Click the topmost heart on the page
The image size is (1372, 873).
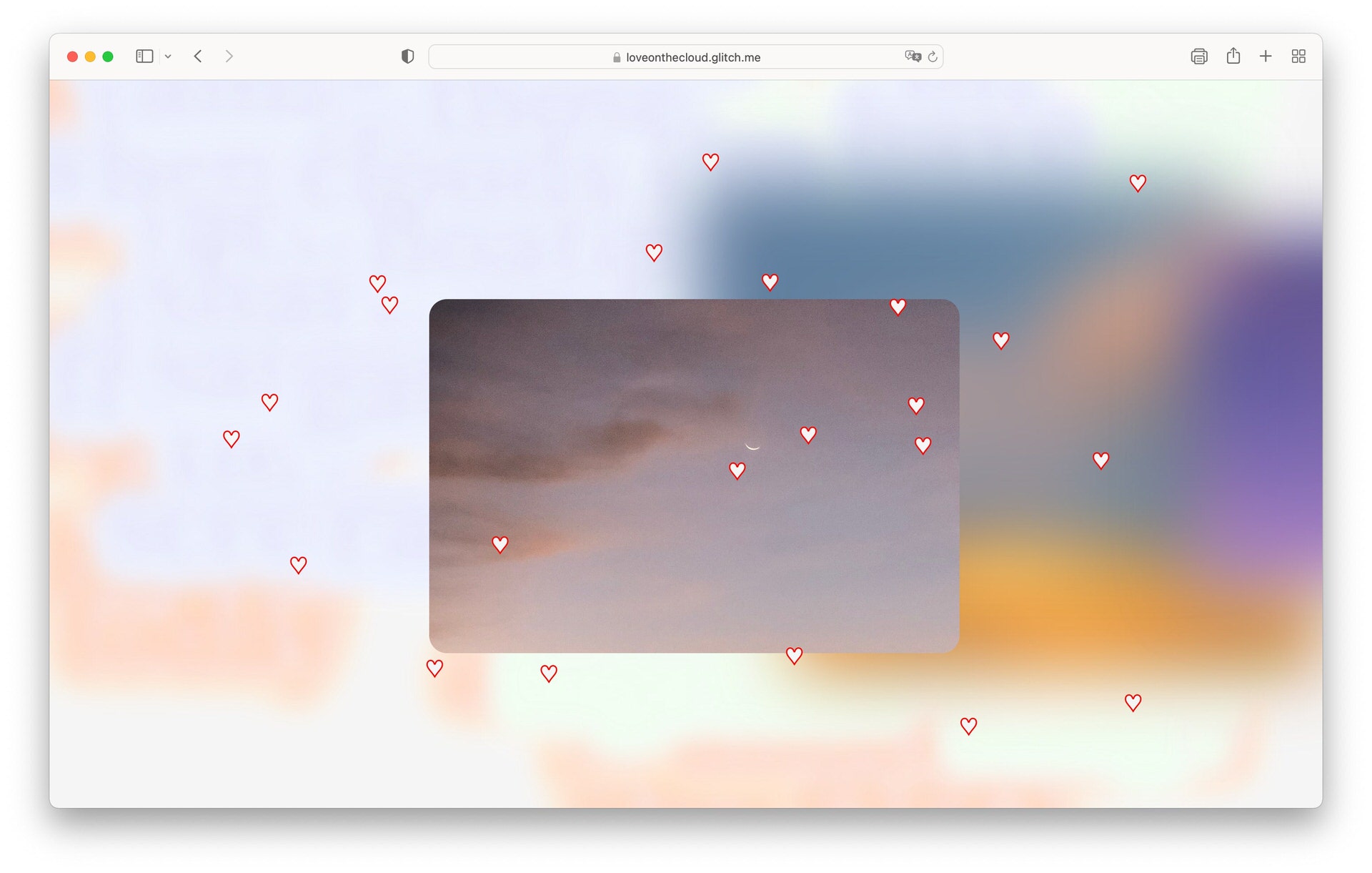[710, 162]
